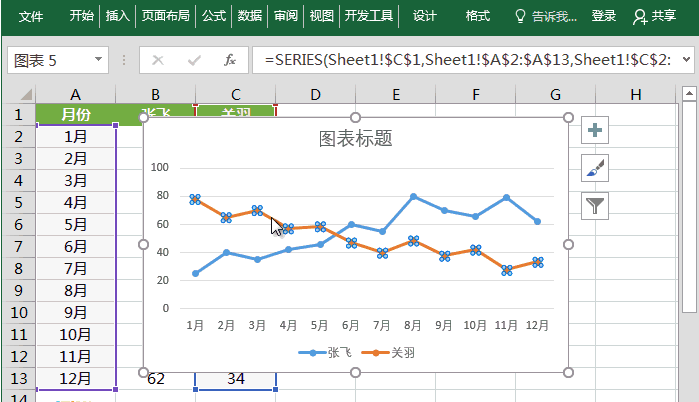Screen dimensions: 699x402
Task: Click the scroll up arrow of vertical scrollbar
Action: click(x=689, y=94)
